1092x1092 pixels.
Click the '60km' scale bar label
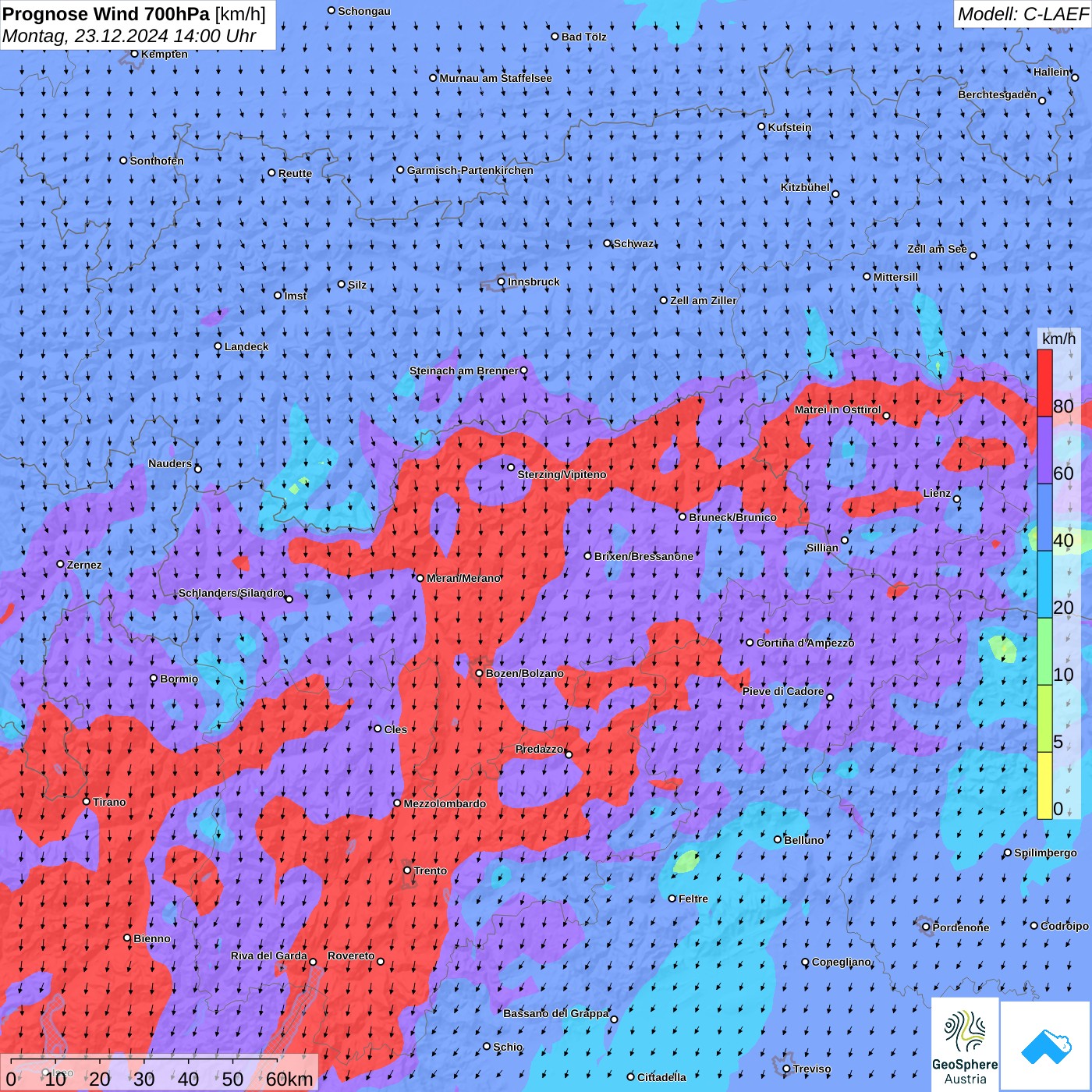tap(289, 1080)
